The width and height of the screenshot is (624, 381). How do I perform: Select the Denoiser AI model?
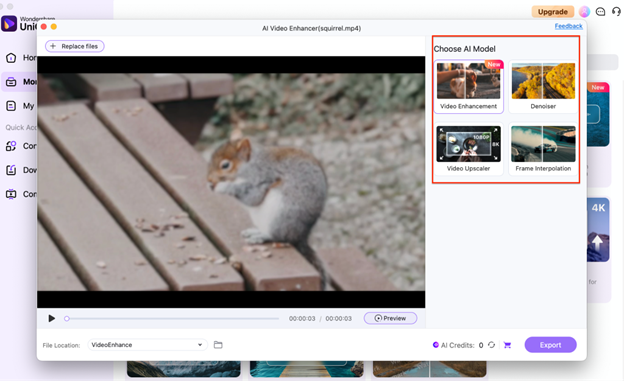click(543, 87)
